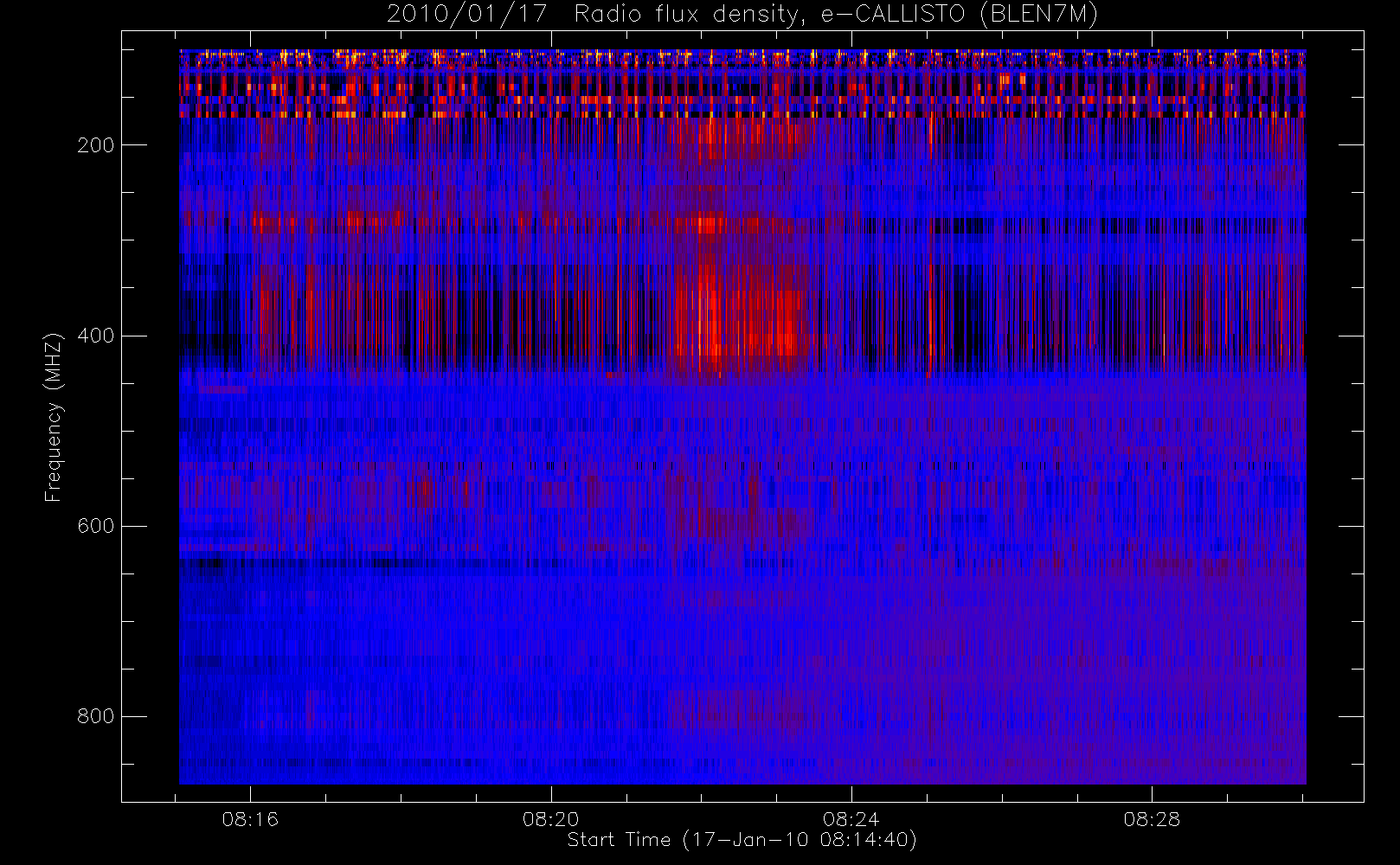Image resolution: width=1400 pixels, height=865 pixels.
Task: Click the 08:28 time tick label
Action: [x=1152, y=819]
